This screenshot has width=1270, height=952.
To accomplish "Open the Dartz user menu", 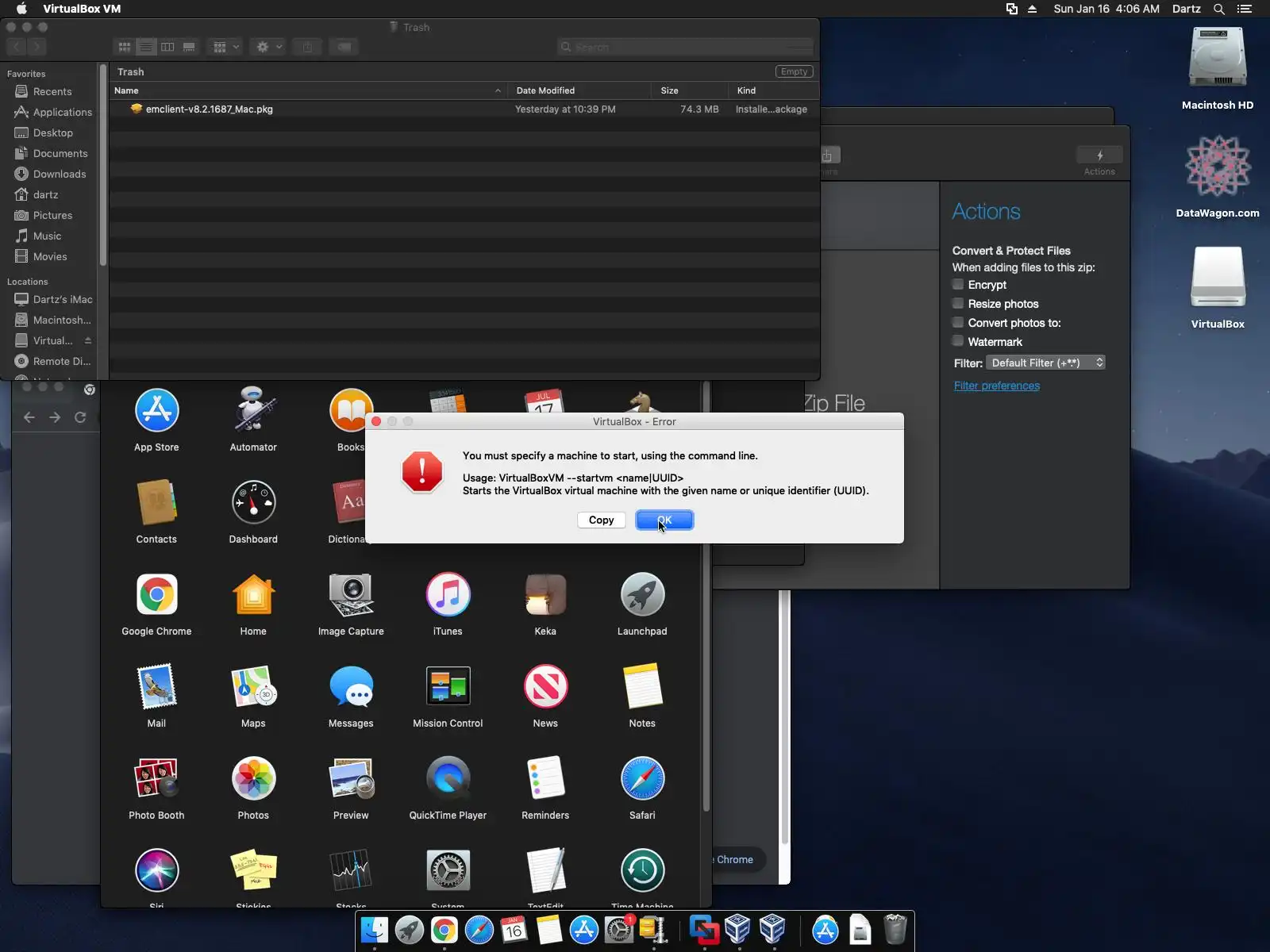I will 1186,9.
